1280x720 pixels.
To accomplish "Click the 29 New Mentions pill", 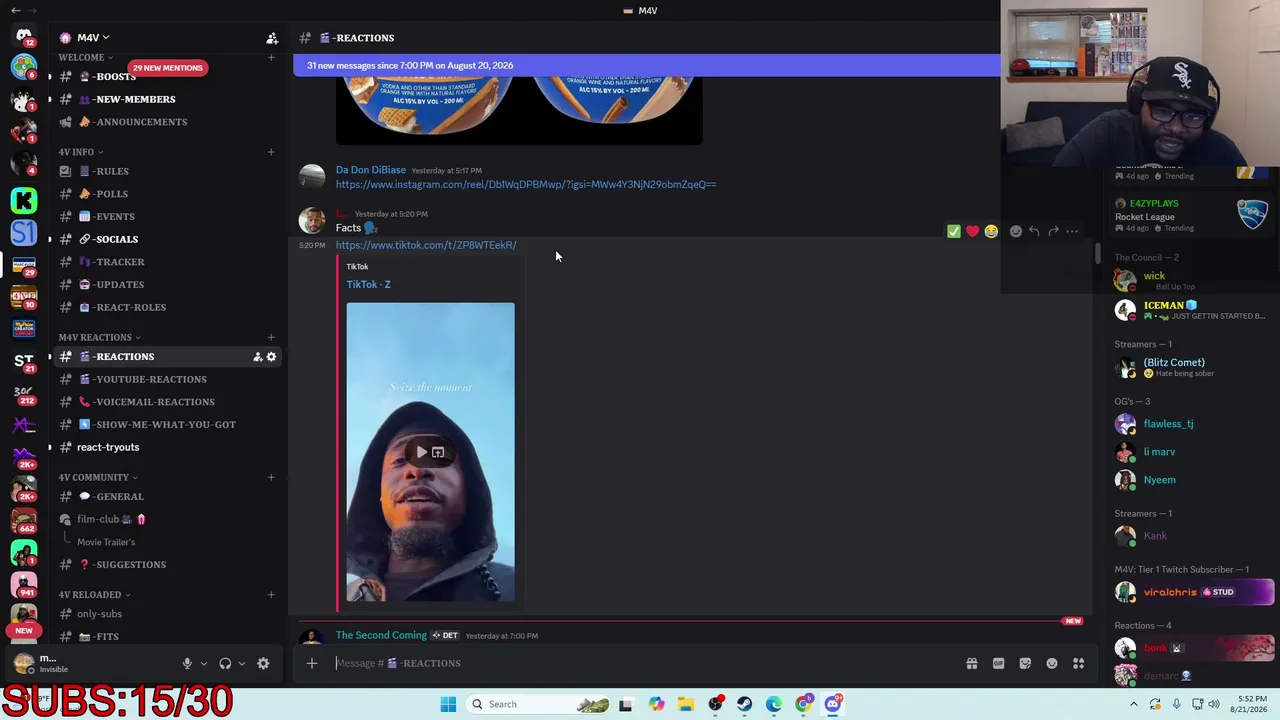I will pos(167,68).
